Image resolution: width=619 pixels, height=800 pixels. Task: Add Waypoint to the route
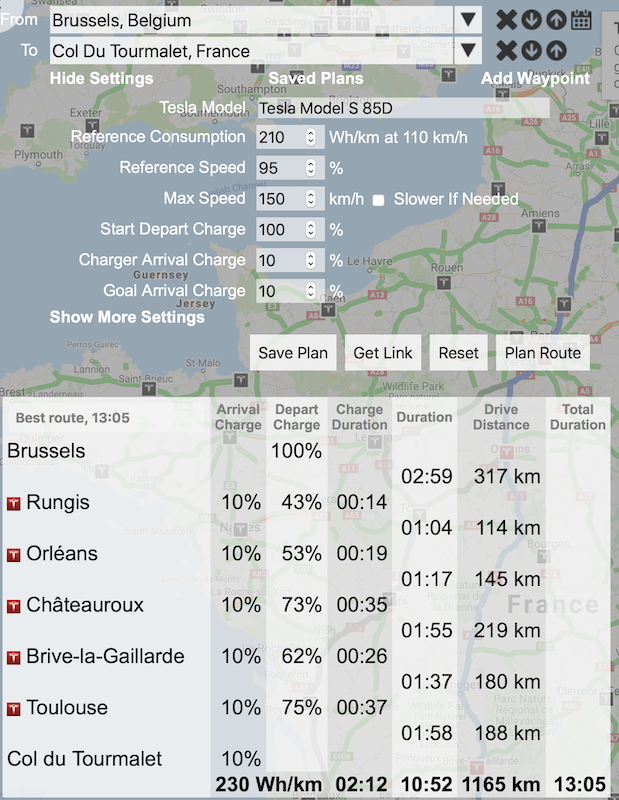(535, 79)
